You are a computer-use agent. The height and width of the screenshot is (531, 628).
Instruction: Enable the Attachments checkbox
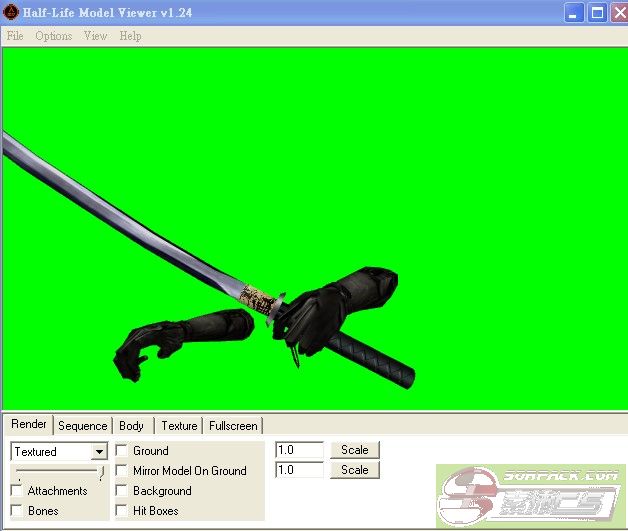click(17, 491)
